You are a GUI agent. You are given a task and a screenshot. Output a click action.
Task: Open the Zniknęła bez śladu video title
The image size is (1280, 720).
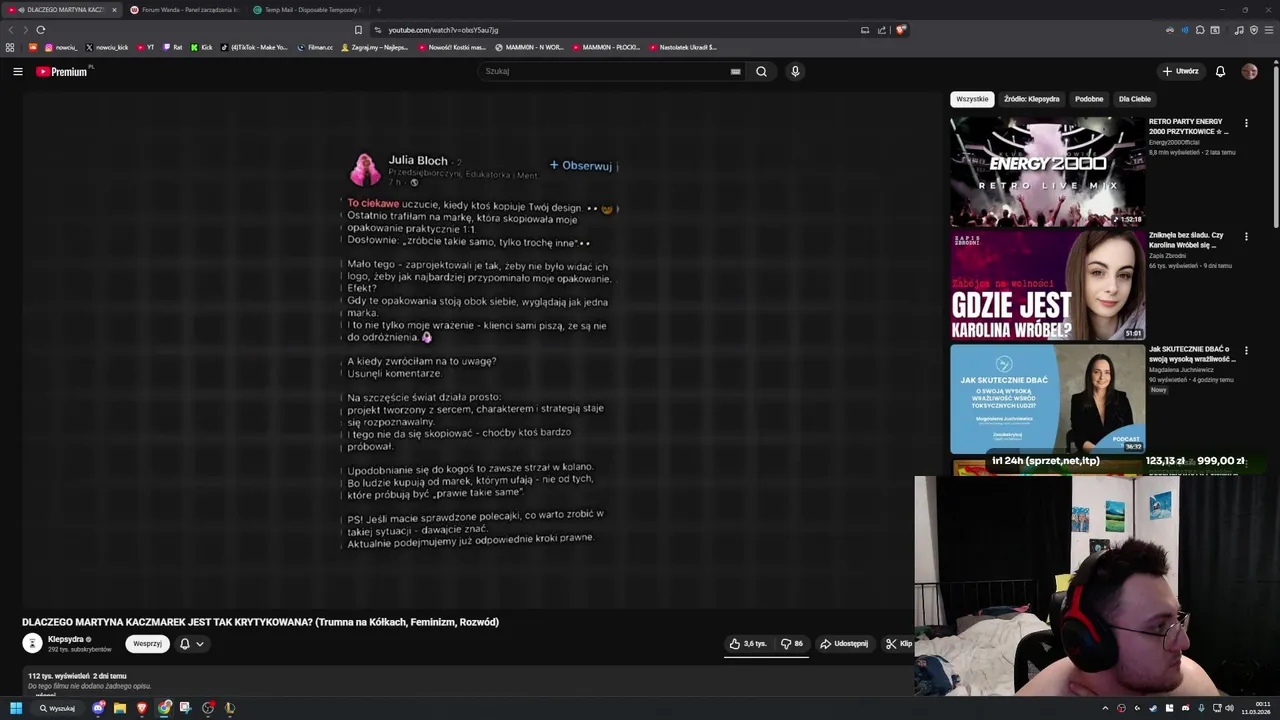point(1187,240)
